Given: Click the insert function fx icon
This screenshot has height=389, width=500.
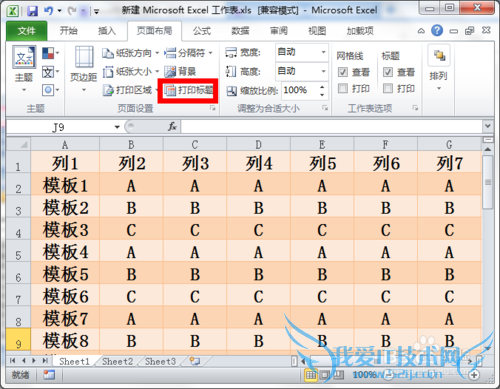Looking at the screenshot, I should point(172,127).
